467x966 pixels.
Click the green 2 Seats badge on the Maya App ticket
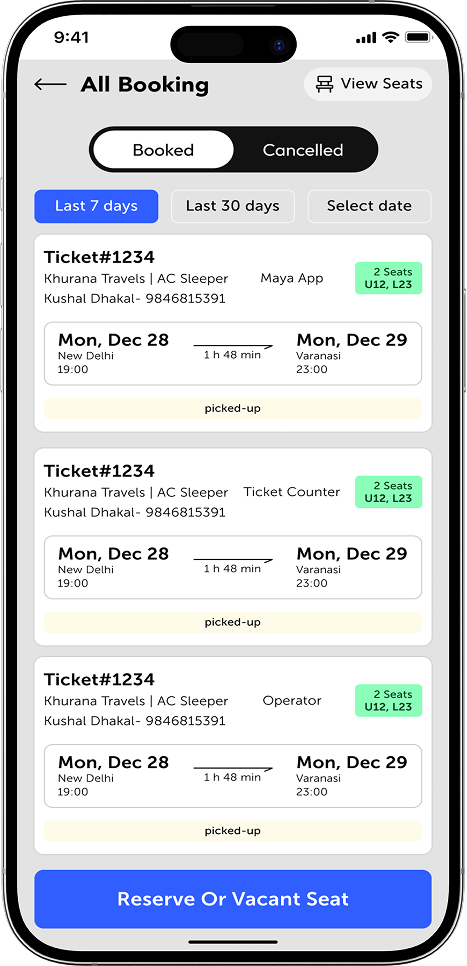tap(388, 278)
